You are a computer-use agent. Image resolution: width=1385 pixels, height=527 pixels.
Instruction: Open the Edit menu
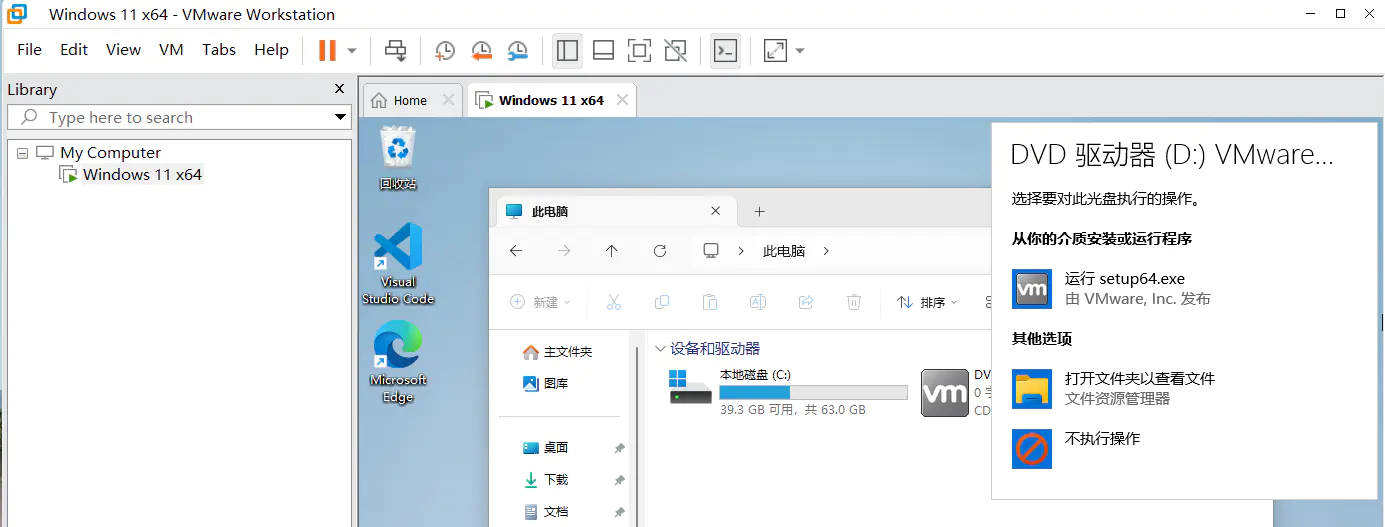tap(74, 49)
